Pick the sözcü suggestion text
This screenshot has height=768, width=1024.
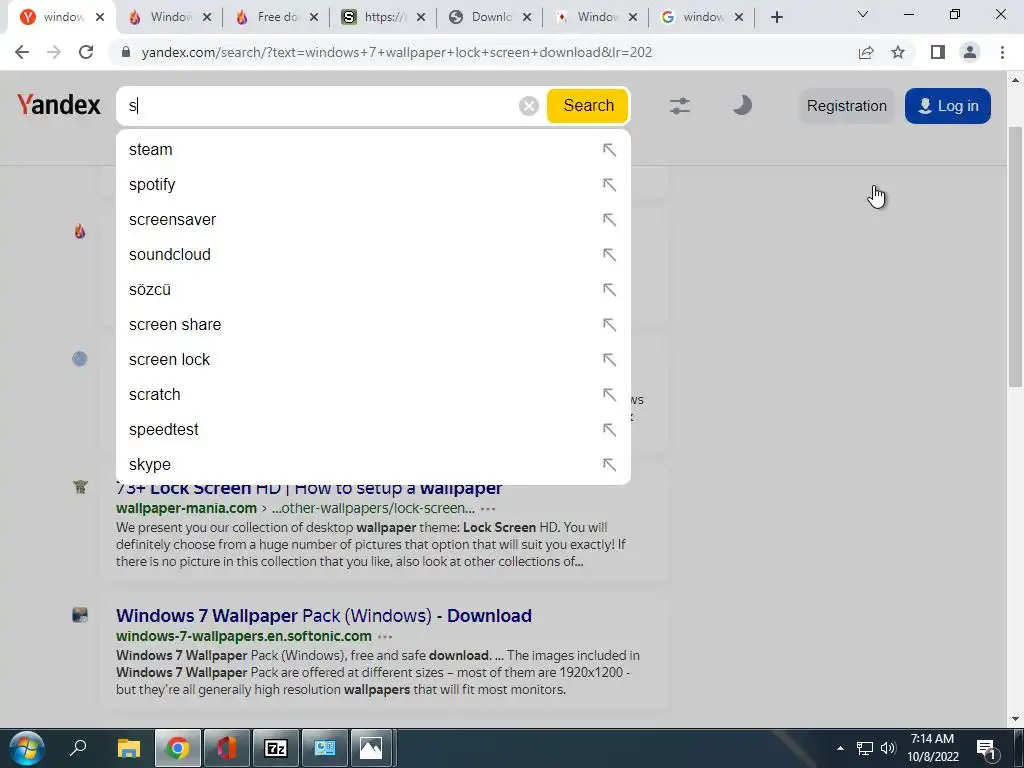point(150,289)
